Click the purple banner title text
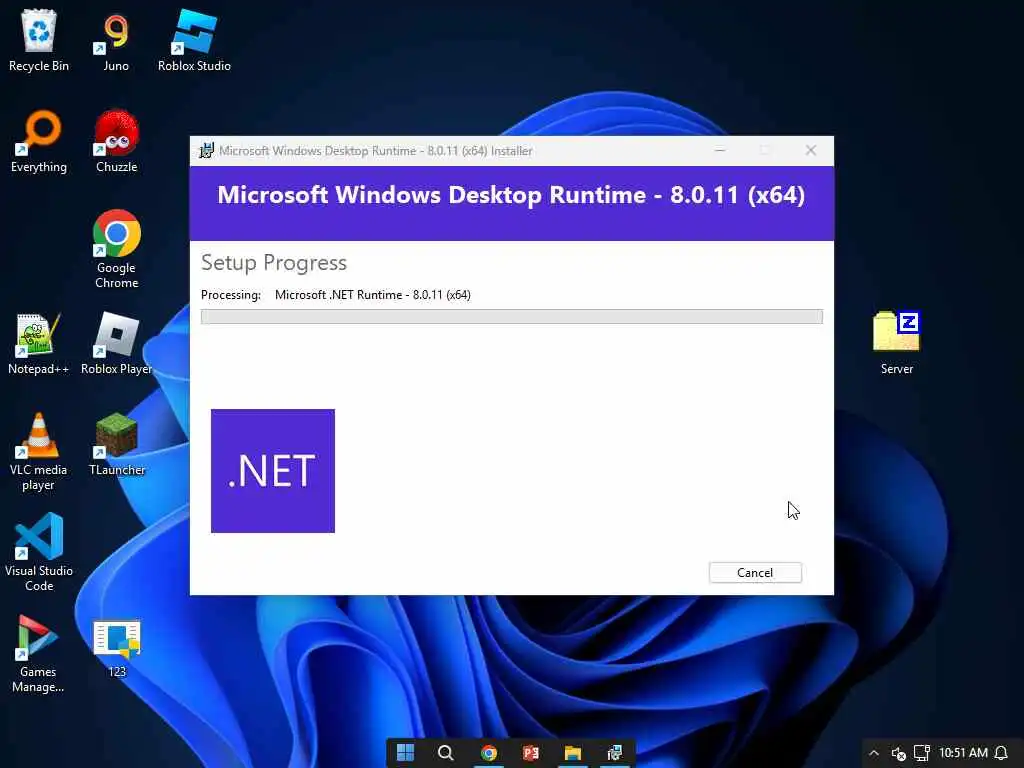The width and height of the screenshot is (1024, 768). 511,195
